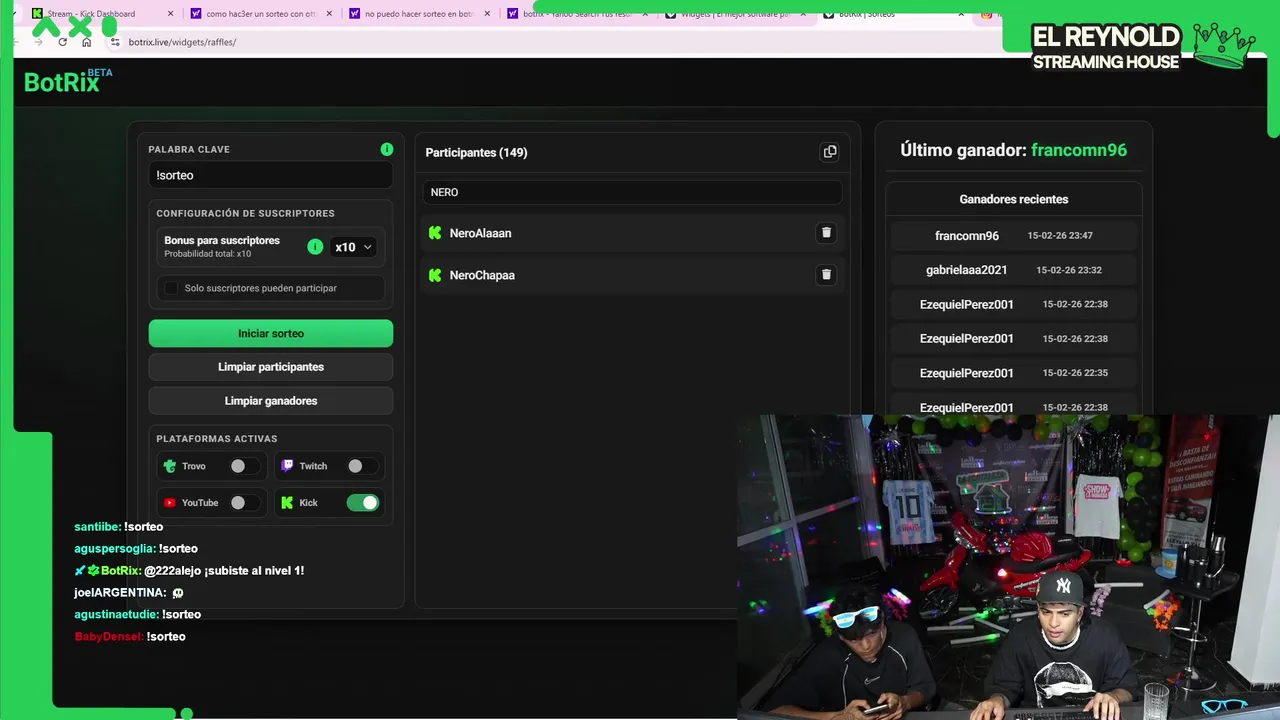This screenshot has width=1280, height=720.
Task: Click the Trovo platform icon
Action: 170,466
